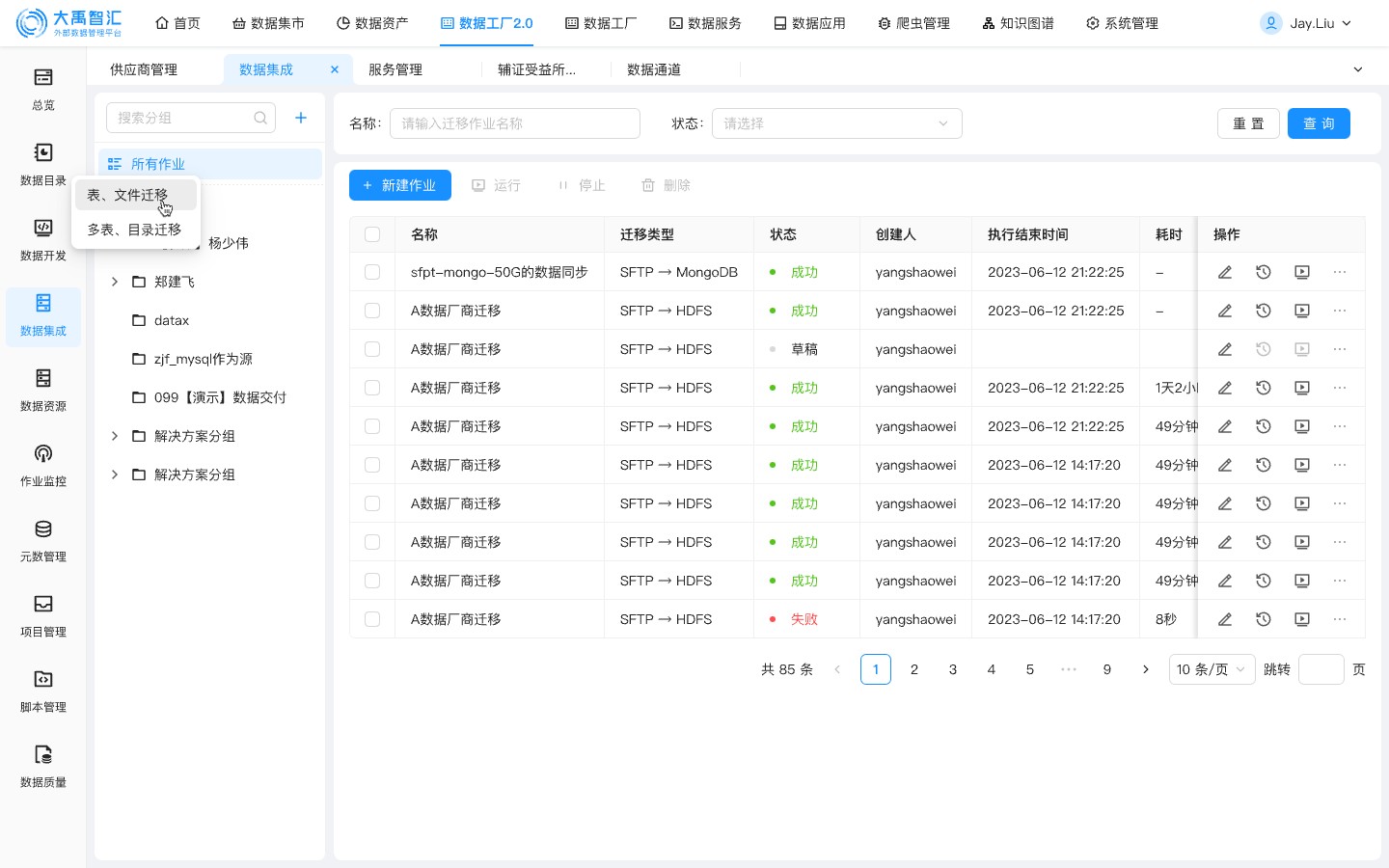The height and width of the screenshot is (868, 1389).
Task: Go to page 3 in pagination
Action: [953, 669]
